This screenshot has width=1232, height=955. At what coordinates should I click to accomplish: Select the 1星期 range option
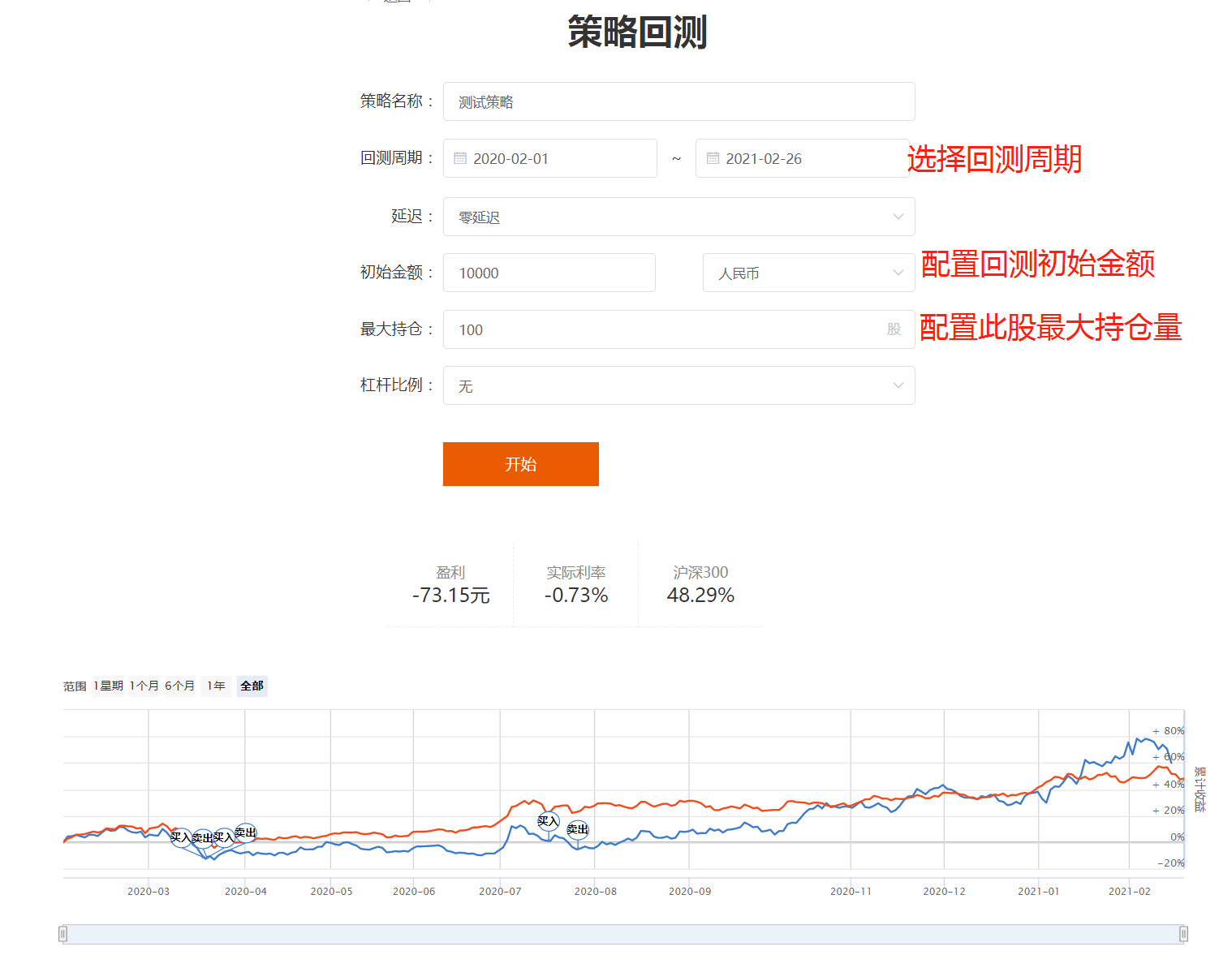[109, 686]
